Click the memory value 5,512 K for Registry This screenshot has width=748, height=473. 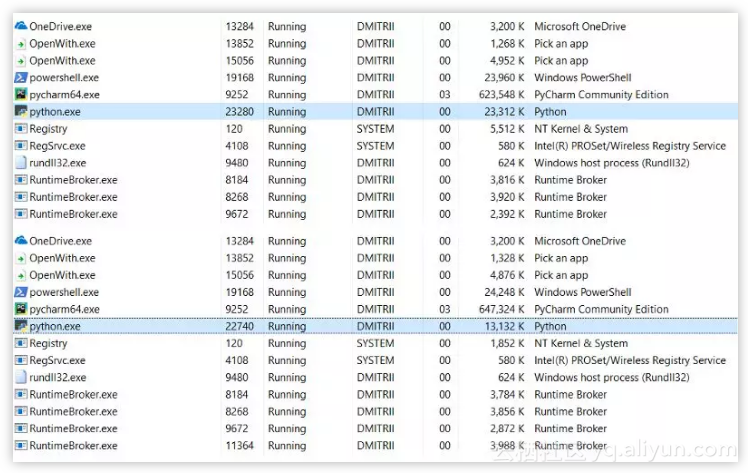click(507, 129)
